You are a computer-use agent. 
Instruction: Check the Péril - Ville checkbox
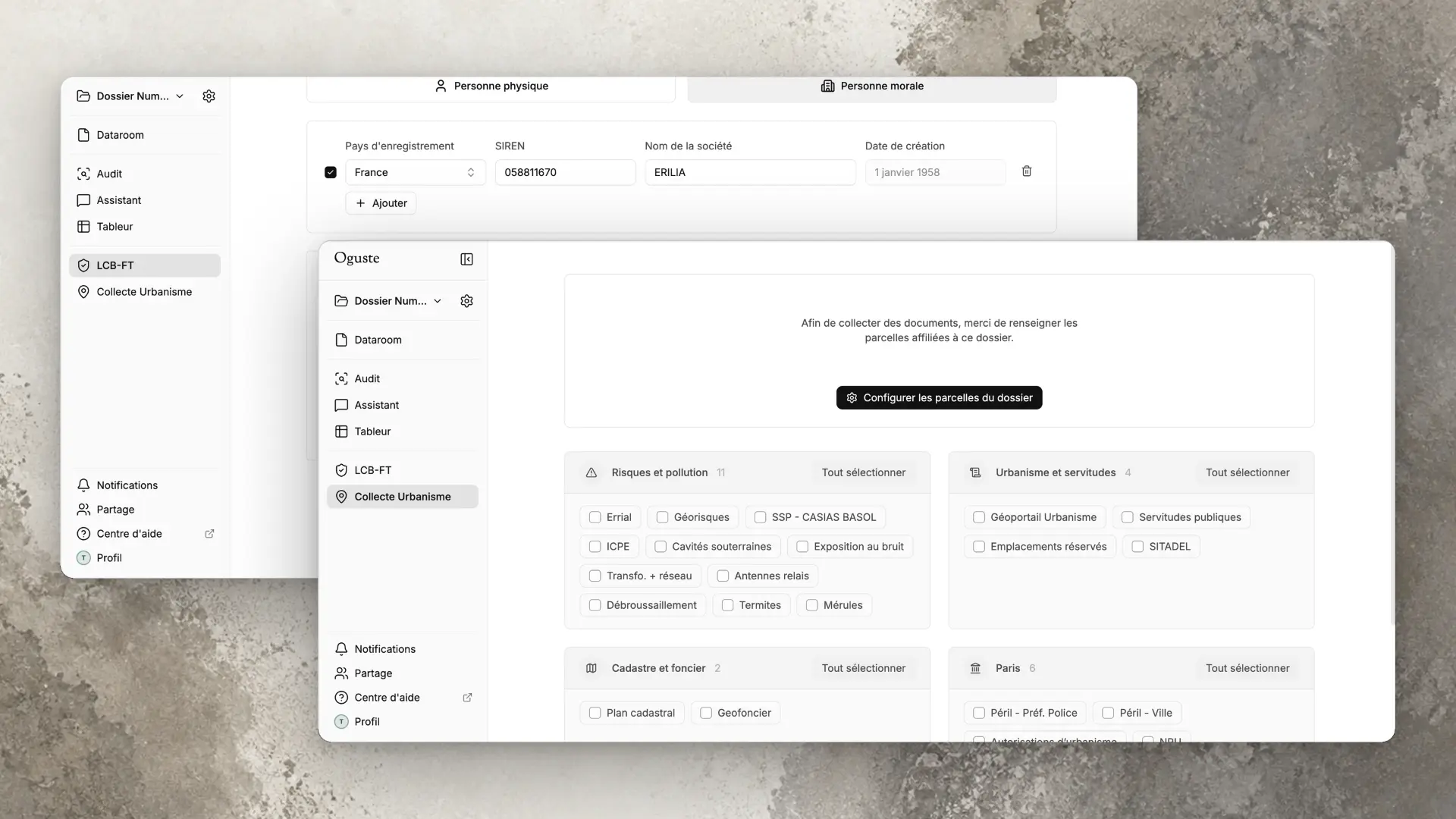(x=1108, y=713)
